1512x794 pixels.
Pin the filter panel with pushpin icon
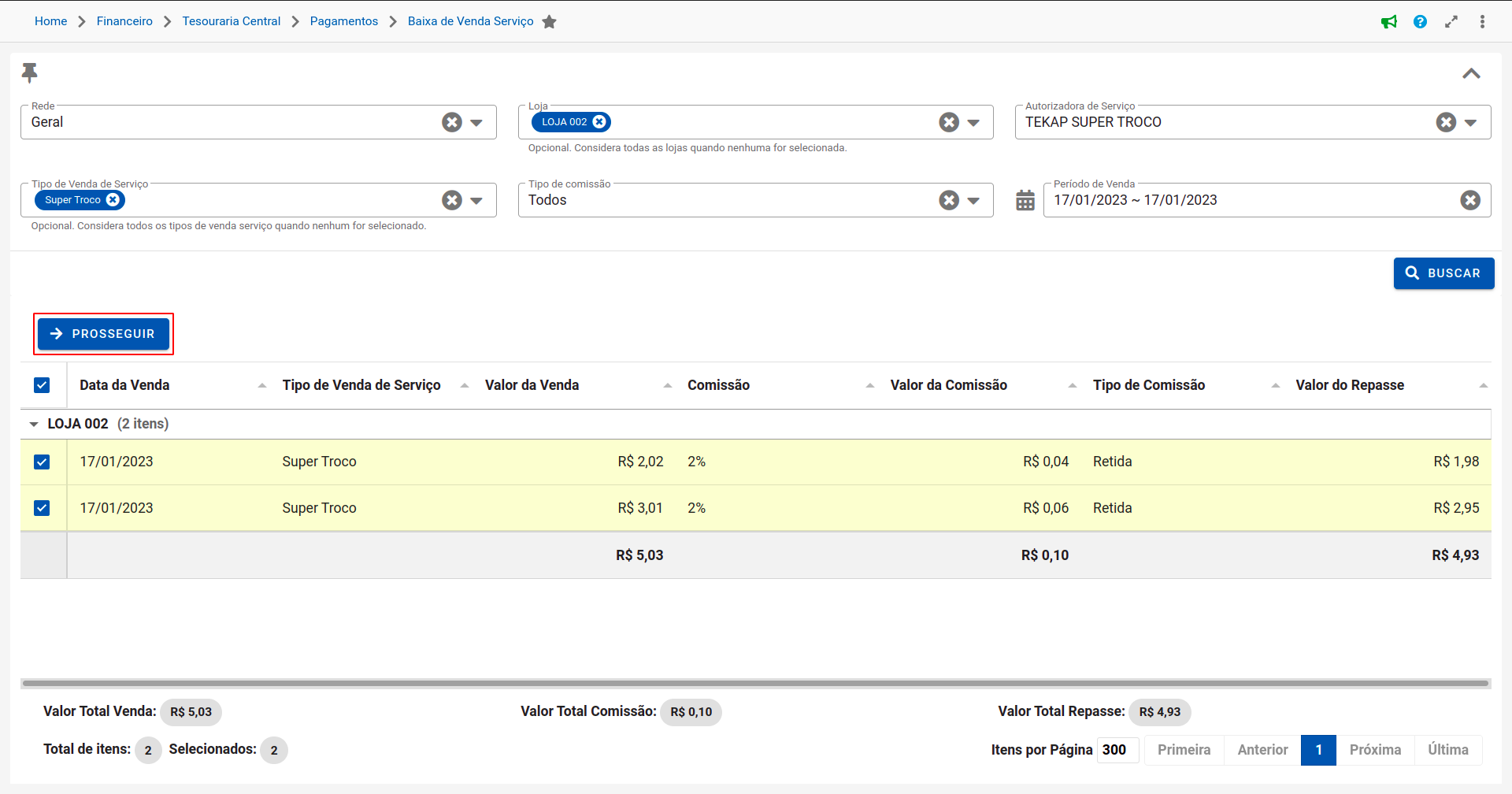pos(30,72)
